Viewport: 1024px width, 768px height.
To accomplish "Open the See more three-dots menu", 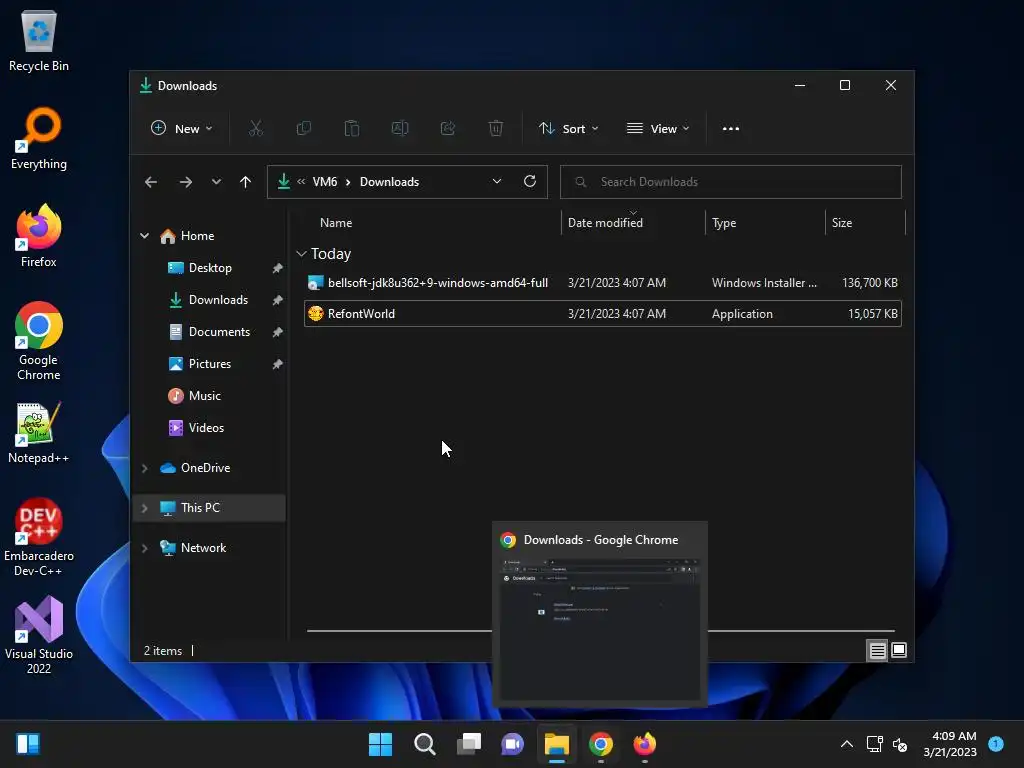I will coord(731,129).
